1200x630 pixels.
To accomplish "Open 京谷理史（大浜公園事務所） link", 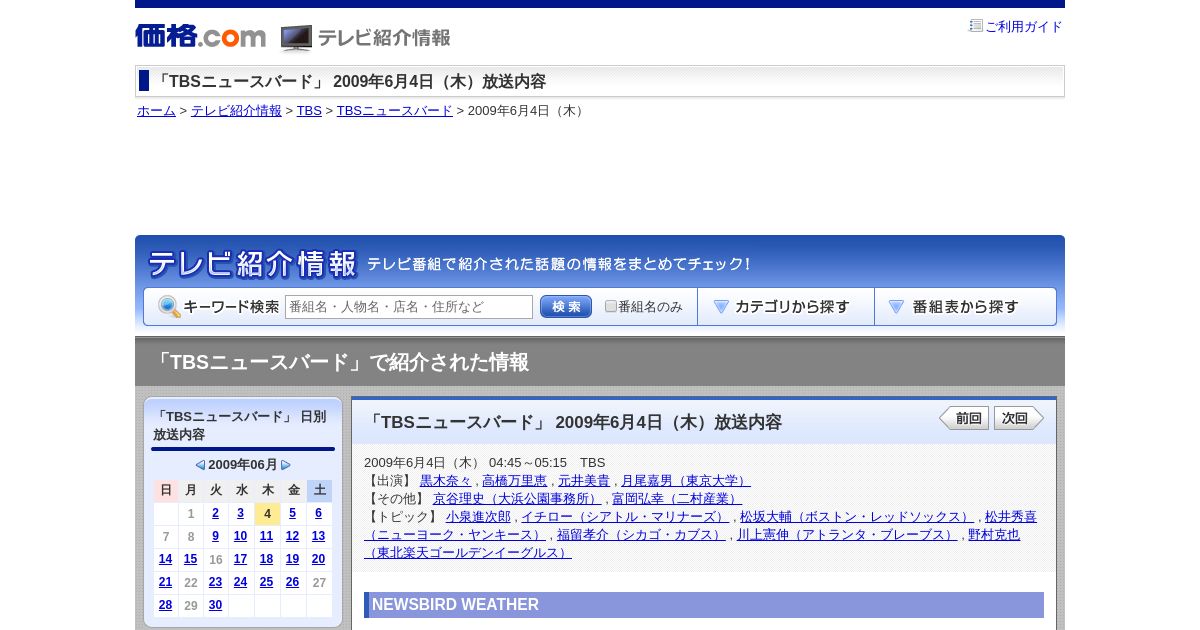I will (518, 499).
